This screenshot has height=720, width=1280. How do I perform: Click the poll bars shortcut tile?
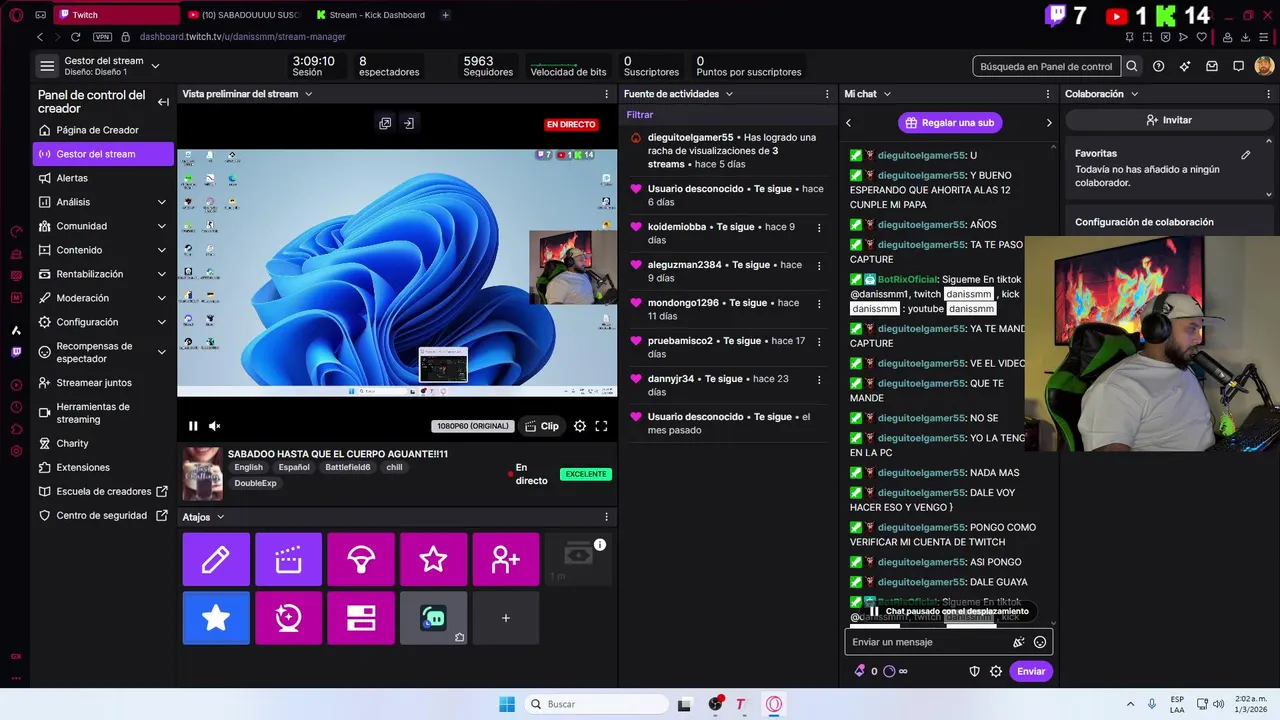pyautogui.click(x=361, y=618)
